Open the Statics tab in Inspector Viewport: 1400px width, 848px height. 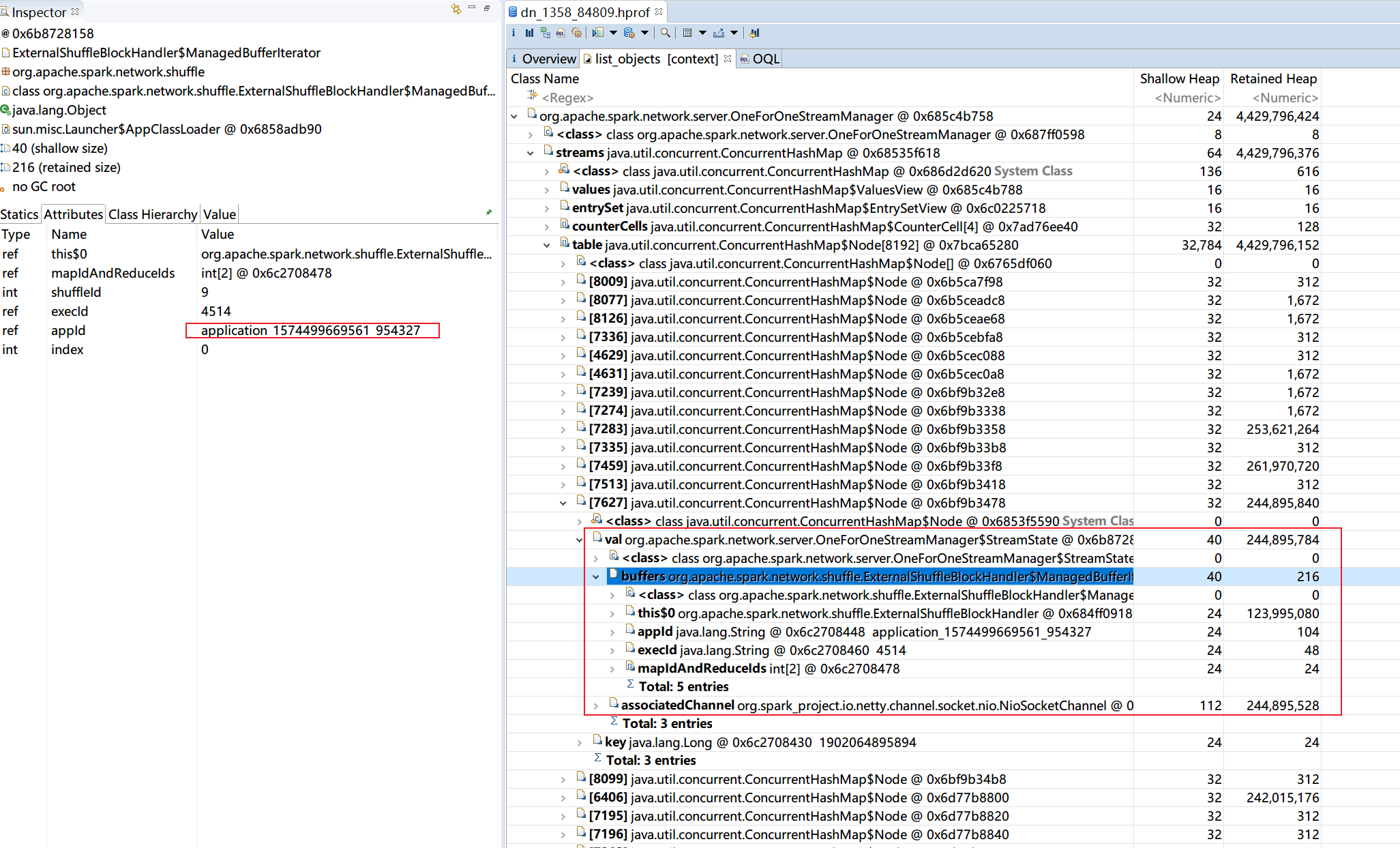pyautogui.click(x=19, y=214)
